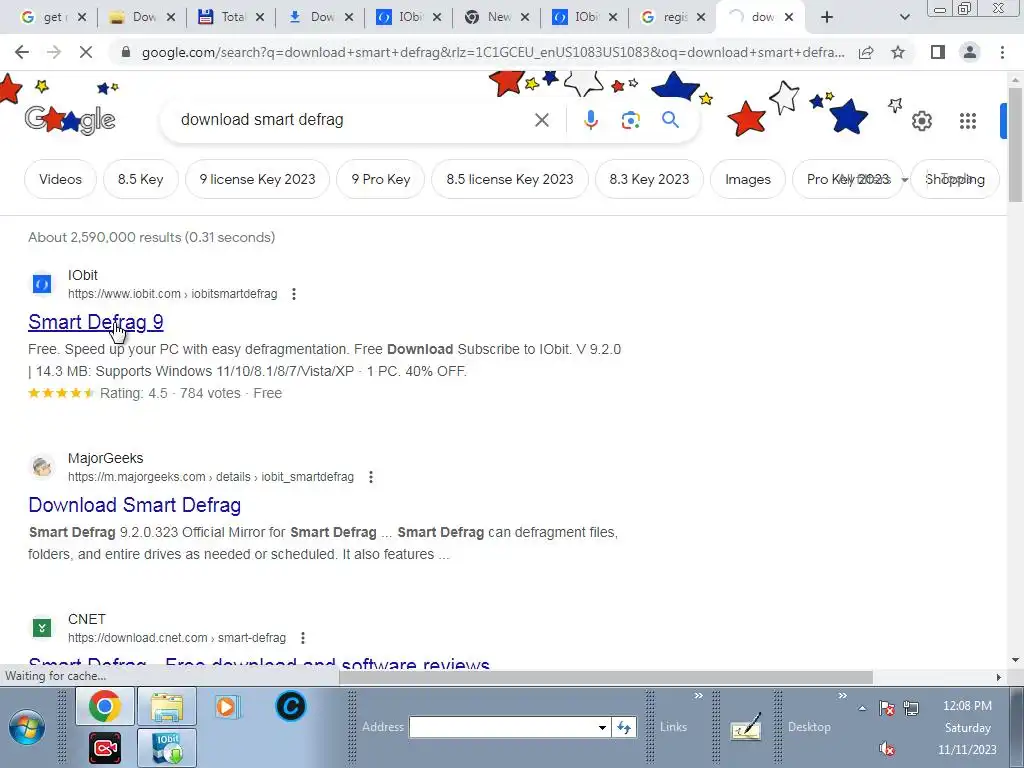
Task: Search by image with Google Lens
Action: [630, 120]
